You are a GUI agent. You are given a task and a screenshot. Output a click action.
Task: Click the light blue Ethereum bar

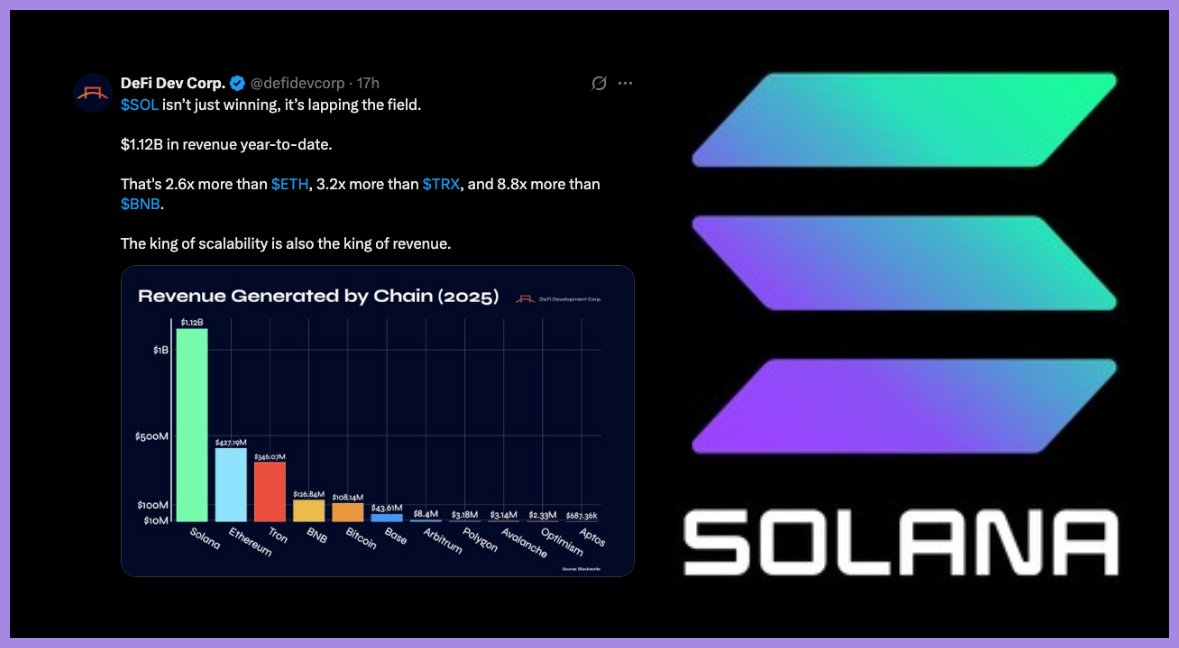(231, 484)
